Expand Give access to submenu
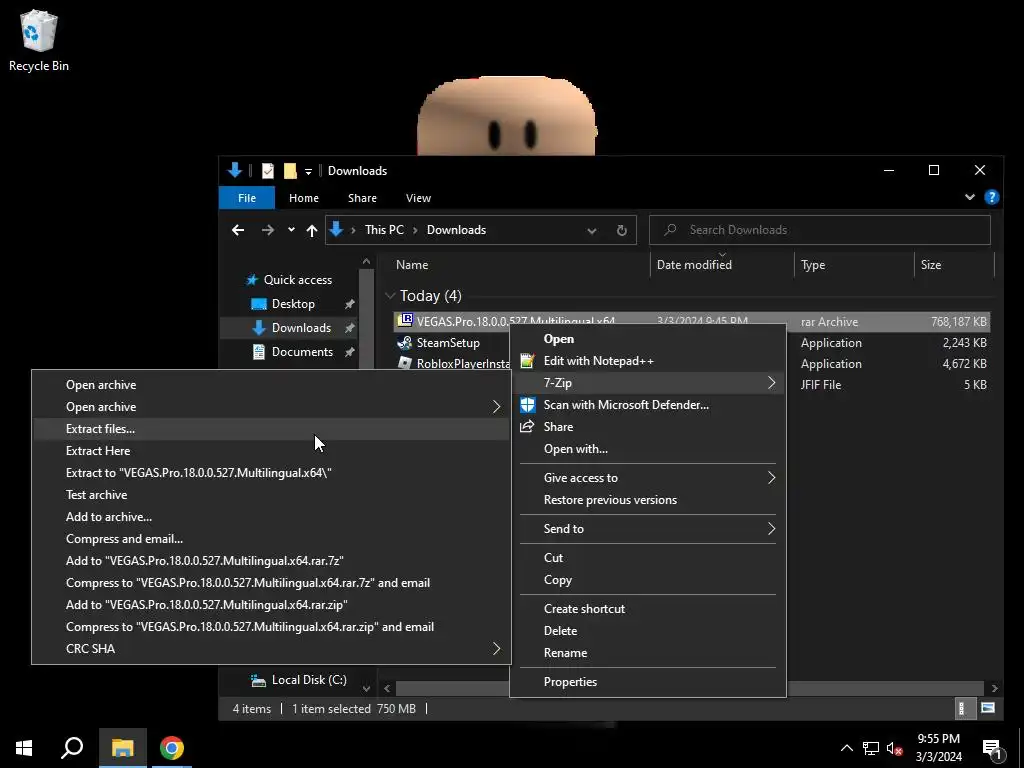The image size is (1024, 768). tap(648, 478)
